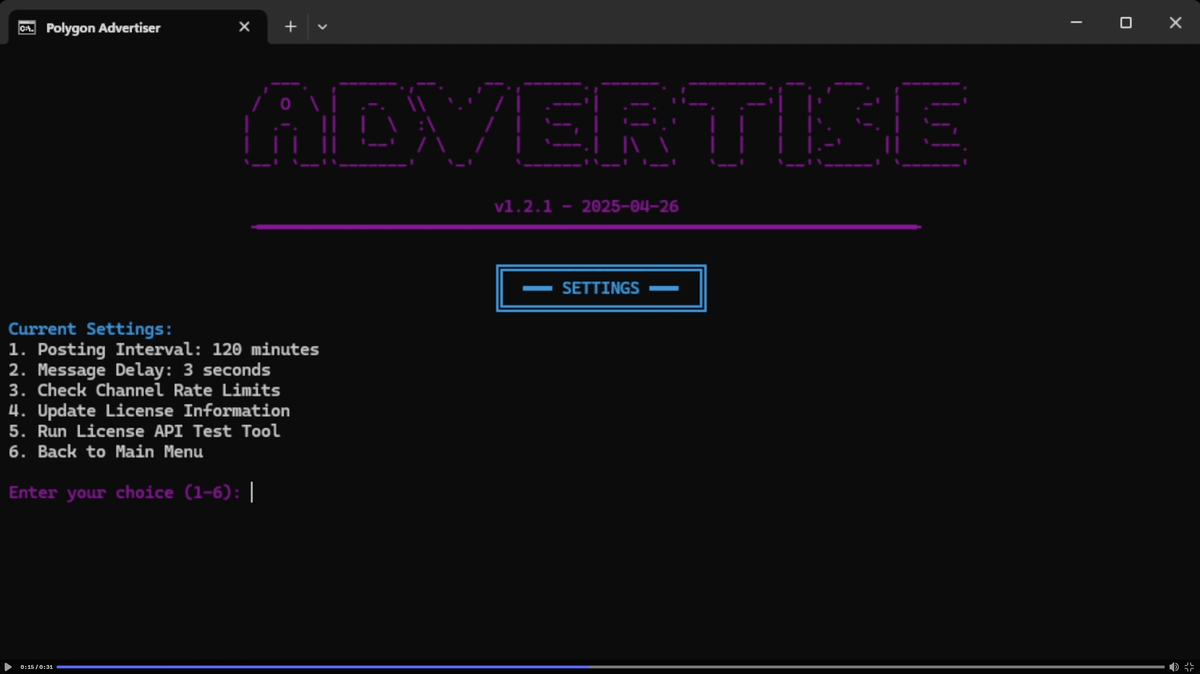
Task: Open the terminal tab dropdown chevron
Action: [322, 27]
